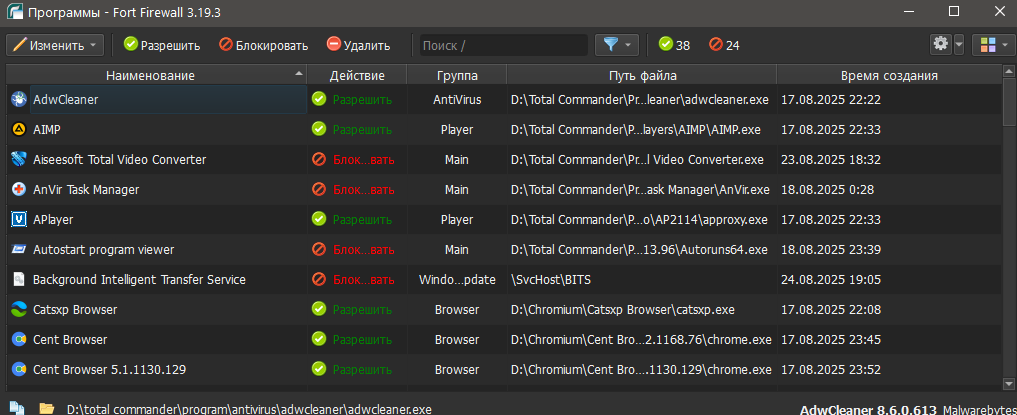Select the Cent Browser 5.1.1130.129 name
The image size is (1017, 415).
point(110,370)
